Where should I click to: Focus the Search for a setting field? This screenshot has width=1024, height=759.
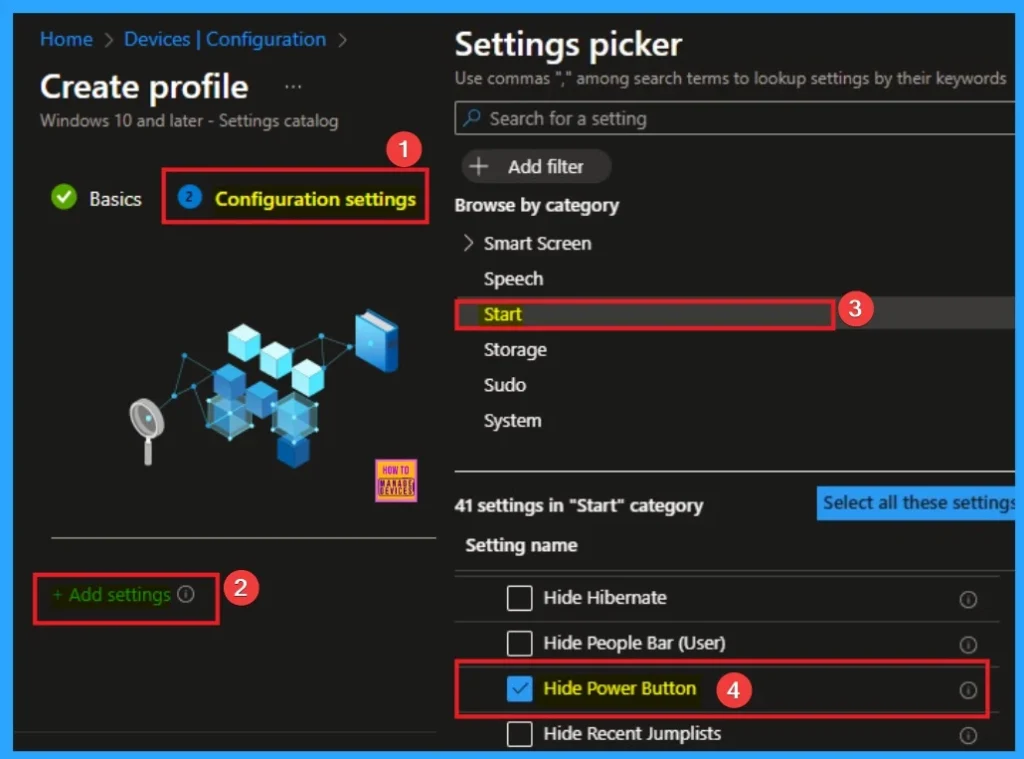point(735,118)
